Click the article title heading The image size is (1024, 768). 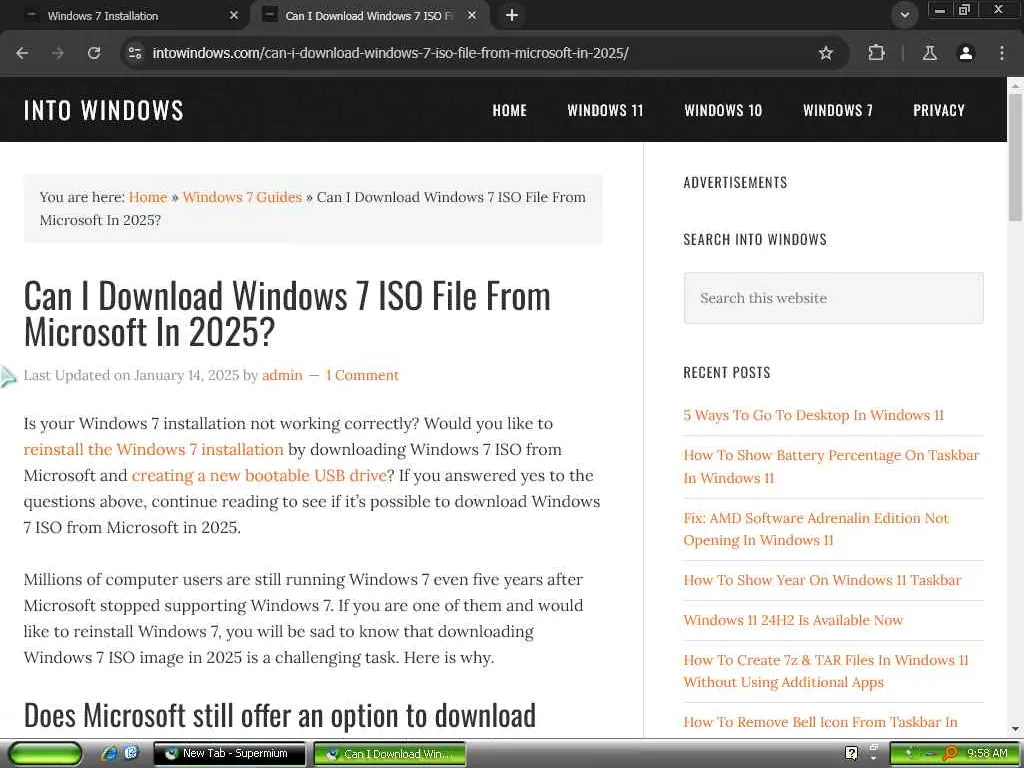287,314
